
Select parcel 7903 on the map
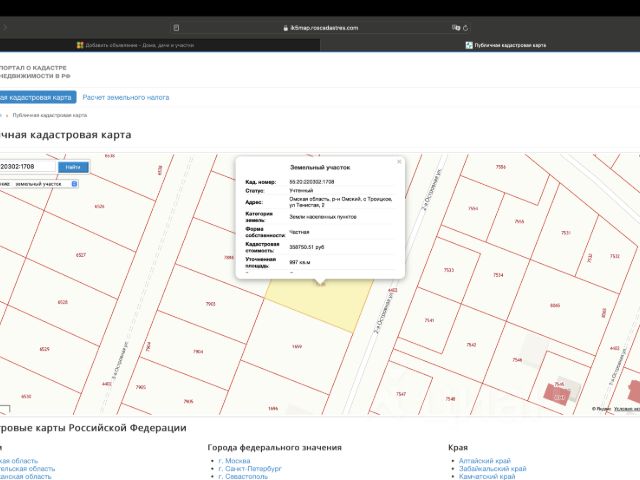click(210, 304)
